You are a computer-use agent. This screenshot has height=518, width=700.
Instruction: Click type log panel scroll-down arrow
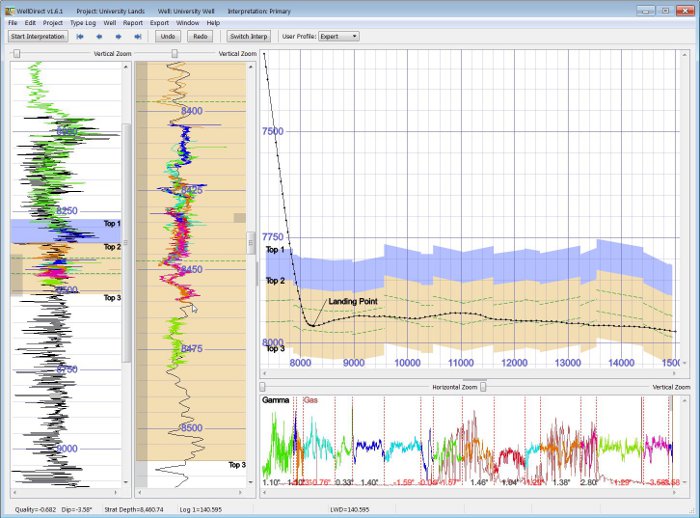[125, 482]
